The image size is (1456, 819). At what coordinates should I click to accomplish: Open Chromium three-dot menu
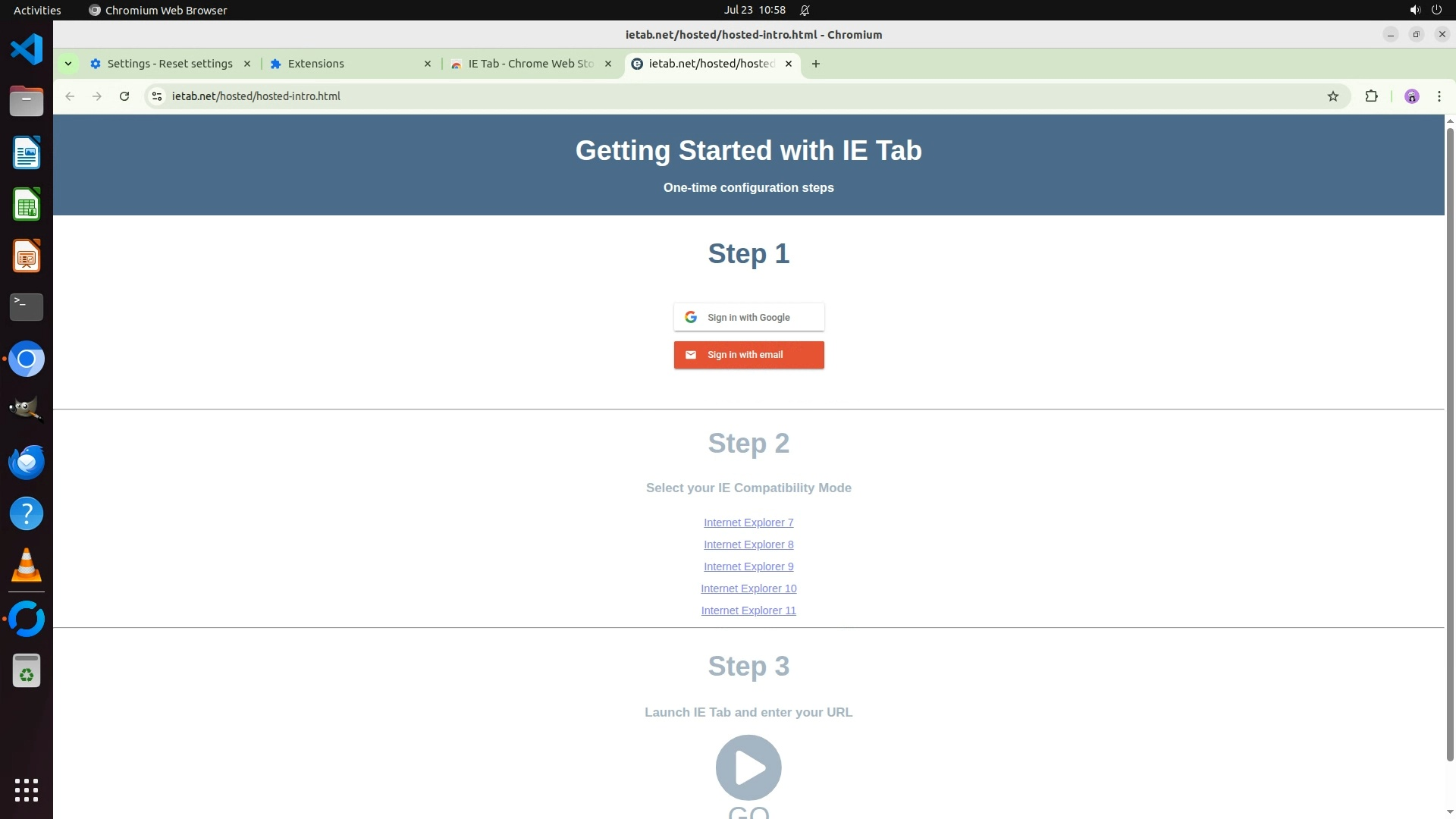pos(1439,96)
